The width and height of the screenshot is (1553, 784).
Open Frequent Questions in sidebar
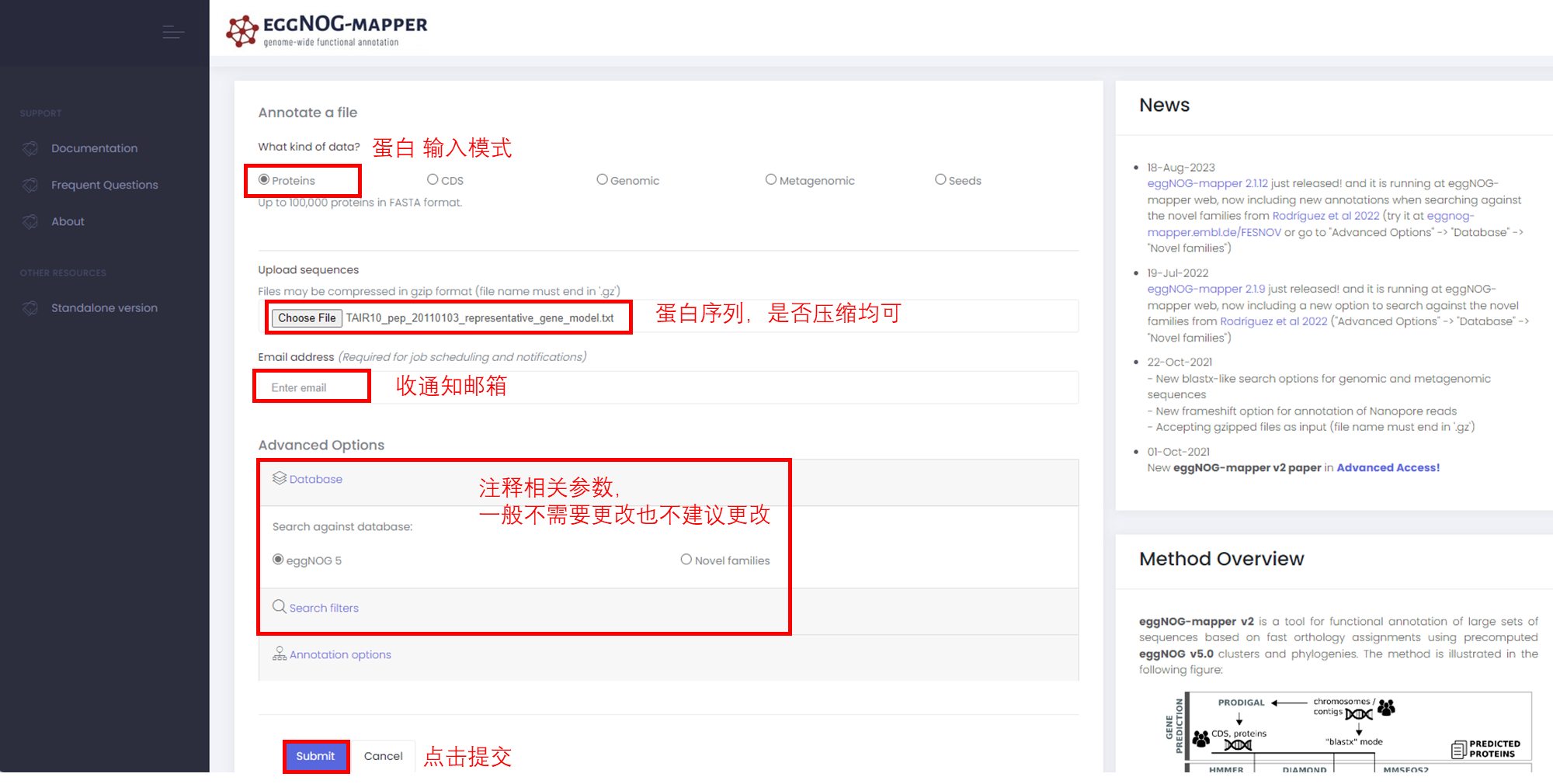105,185
